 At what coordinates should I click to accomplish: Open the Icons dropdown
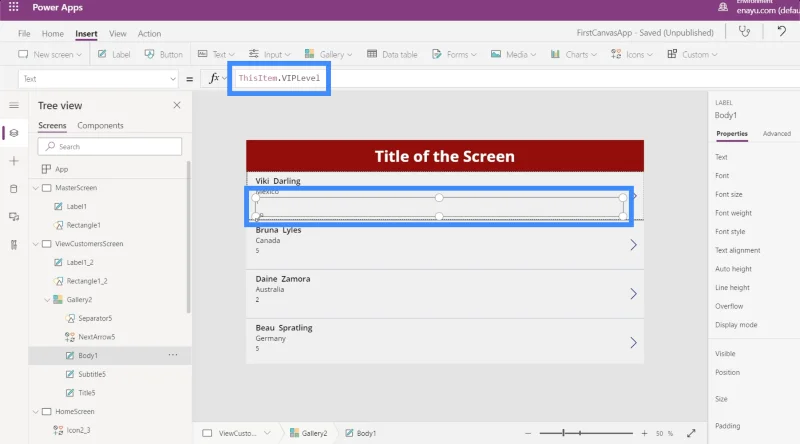tap(632, 54)
